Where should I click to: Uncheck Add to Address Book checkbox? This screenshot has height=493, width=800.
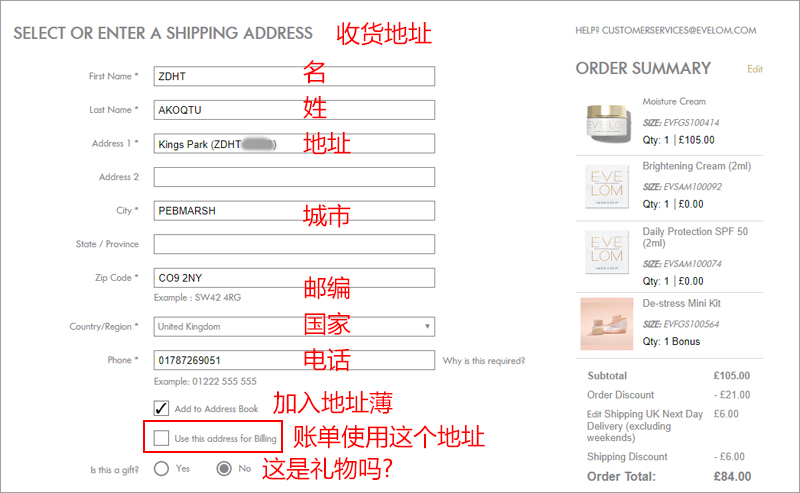(161, 408)
